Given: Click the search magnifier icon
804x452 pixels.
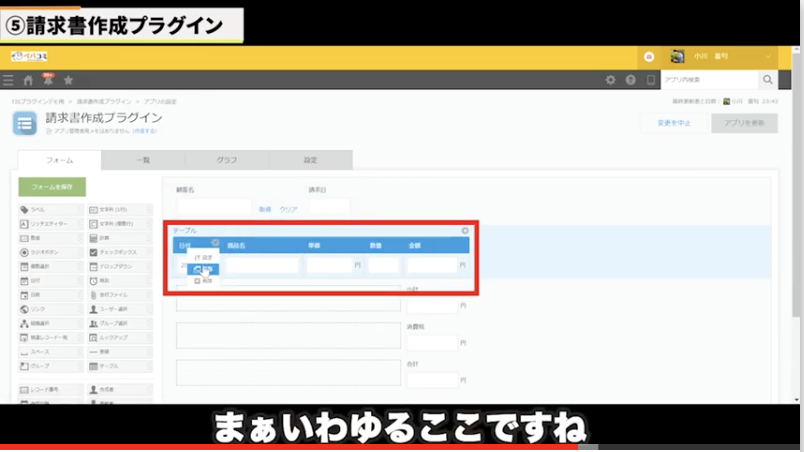Looking at the screenshot, I should [768, 80].
